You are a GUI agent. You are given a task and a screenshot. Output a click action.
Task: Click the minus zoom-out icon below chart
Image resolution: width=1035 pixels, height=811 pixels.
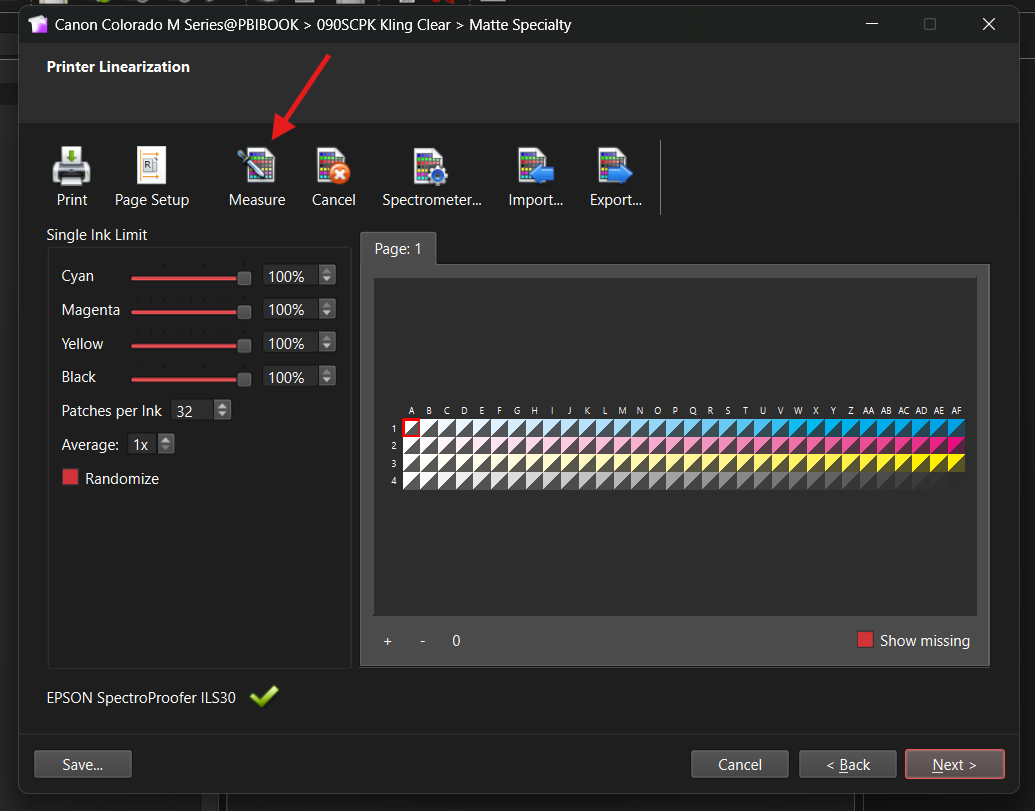[x=422, y=641]
